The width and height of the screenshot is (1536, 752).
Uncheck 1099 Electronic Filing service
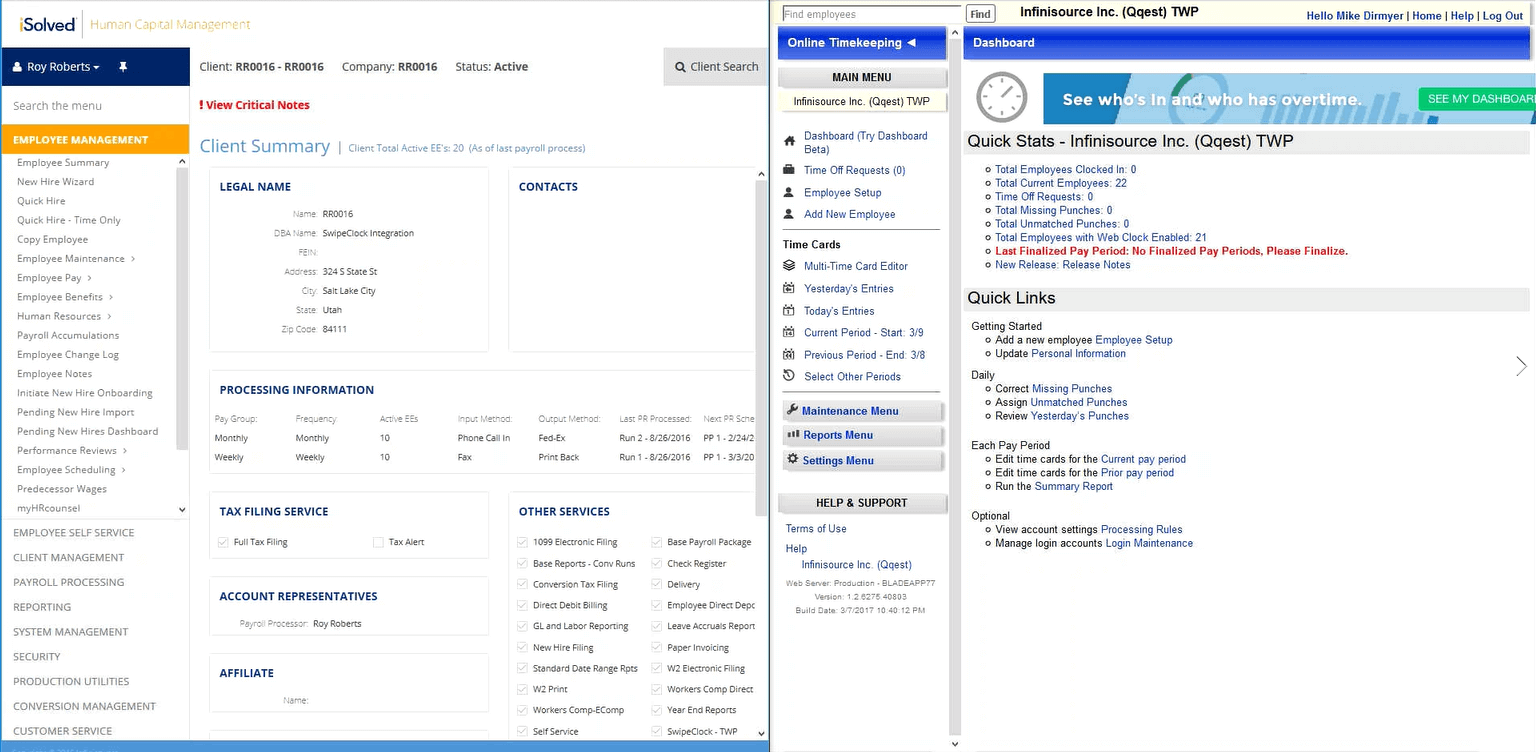coord(522,541)
